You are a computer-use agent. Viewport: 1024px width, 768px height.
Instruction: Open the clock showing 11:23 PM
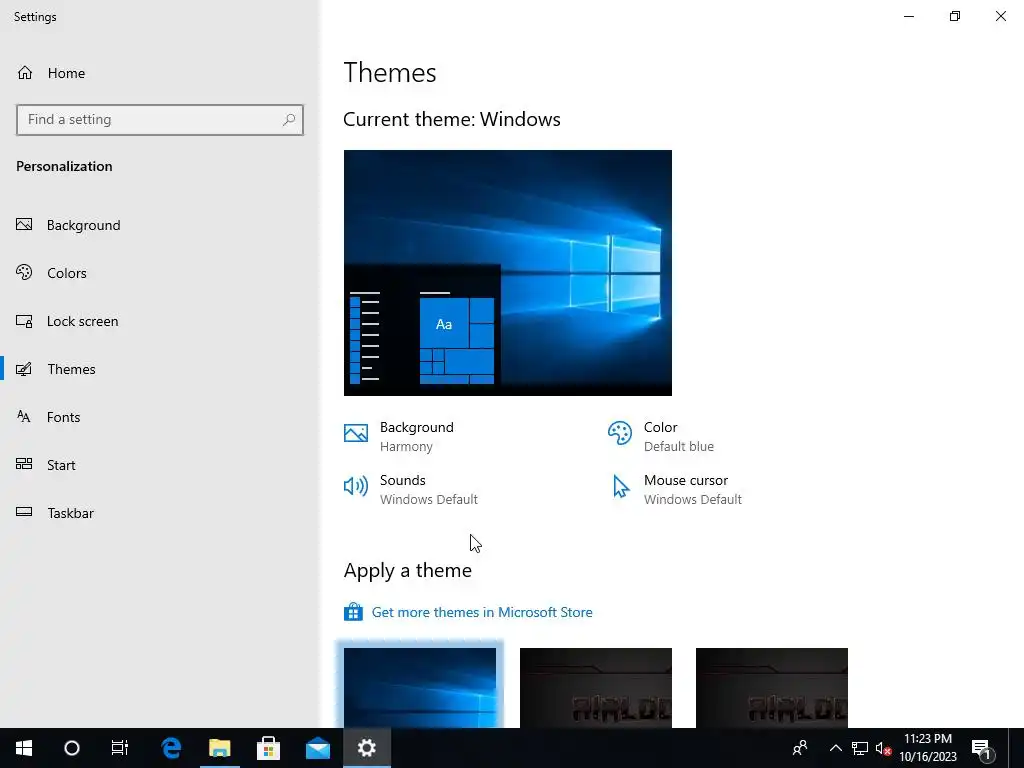point(927,748)
